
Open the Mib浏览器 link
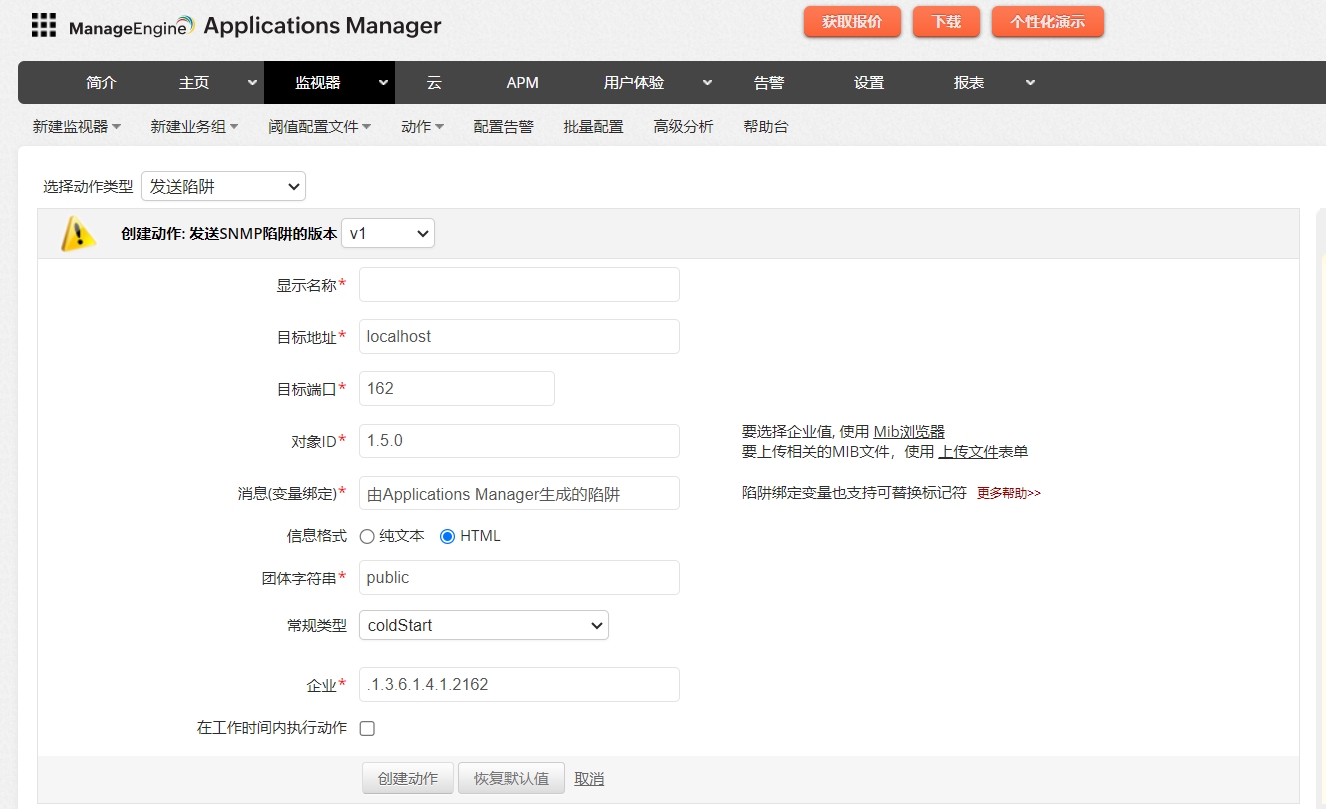(x=908, y=432)
